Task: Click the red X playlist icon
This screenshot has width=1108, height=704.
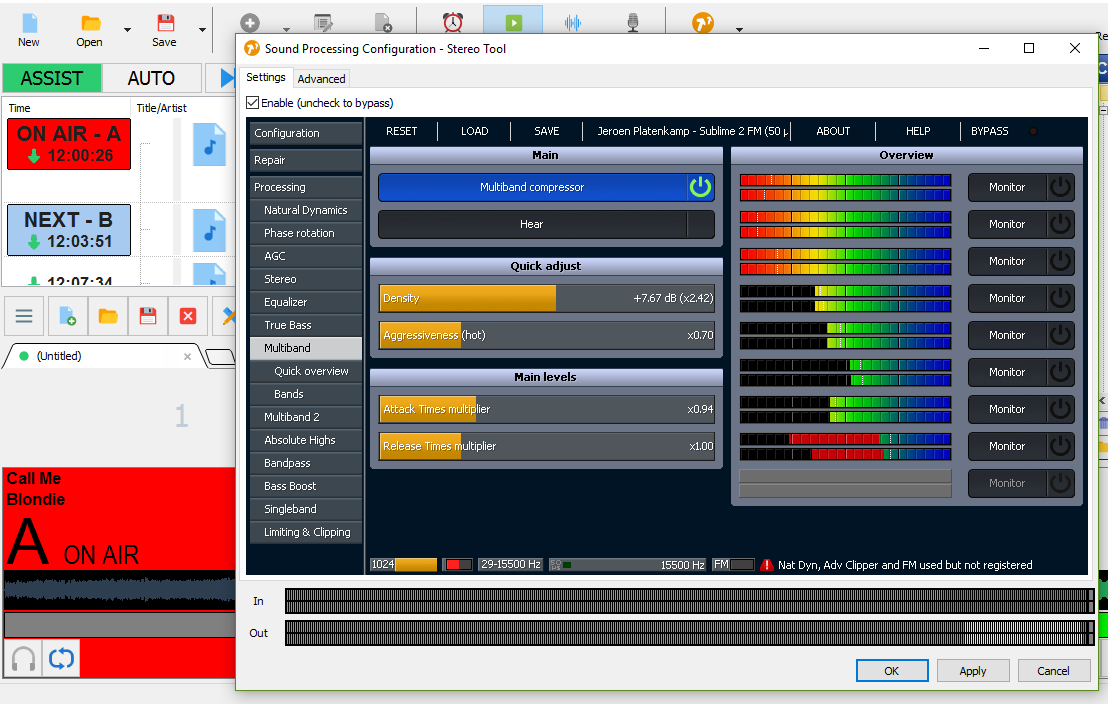Action: click(x=187, y=316)
